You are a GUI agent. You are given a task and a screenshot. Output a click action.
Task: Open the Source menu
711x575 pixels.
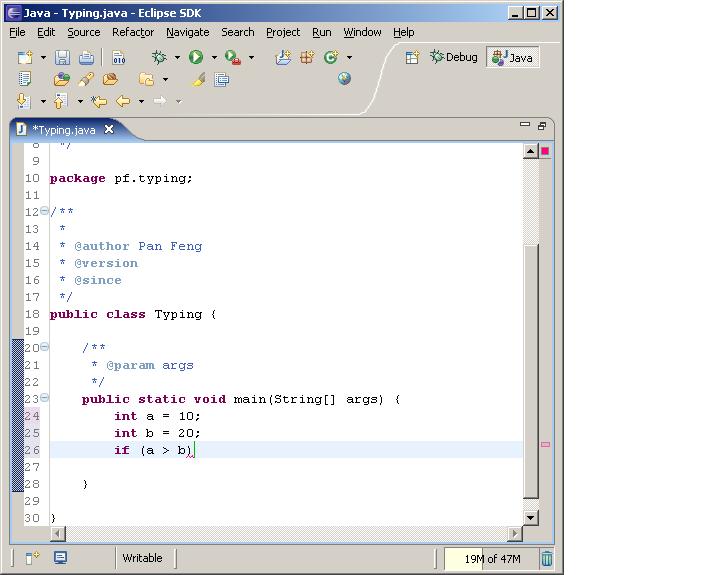click(x=83, y=32)
